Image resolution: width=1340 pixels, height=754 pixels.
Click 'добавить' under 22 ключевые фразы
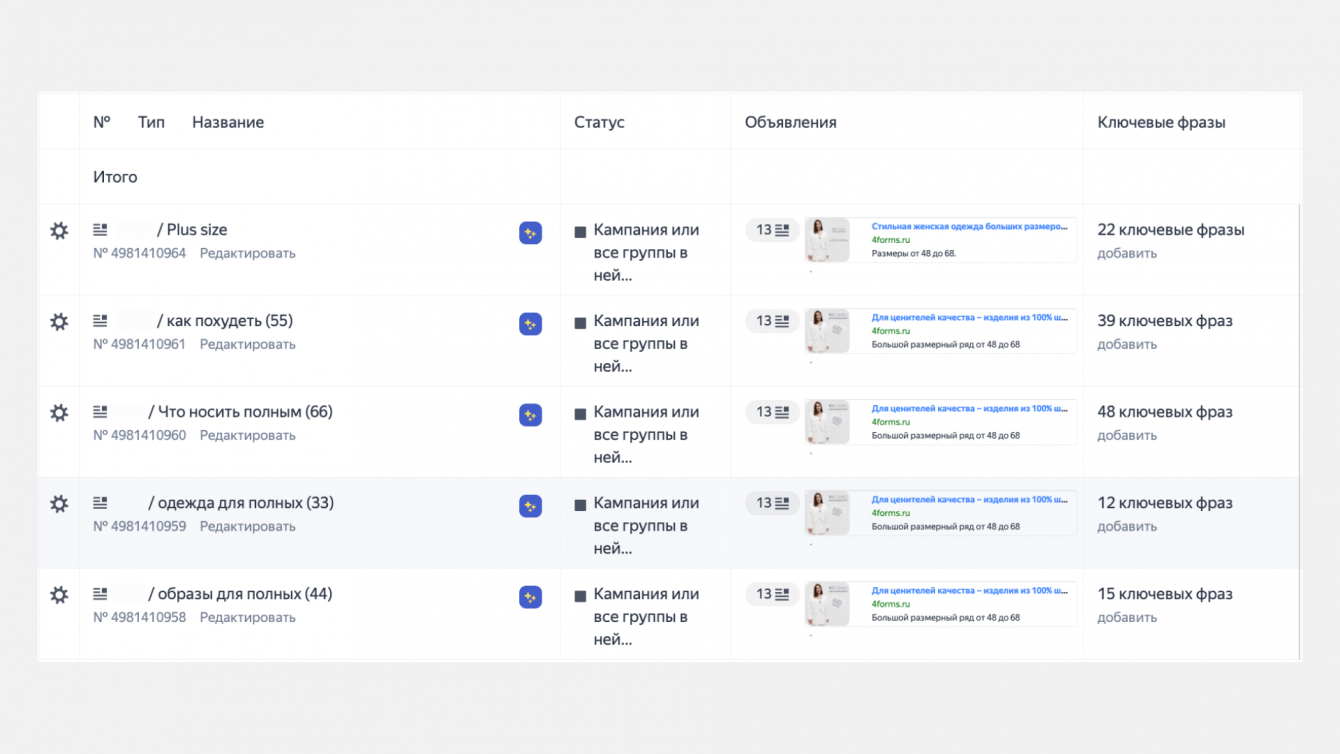pos(1127,254)
